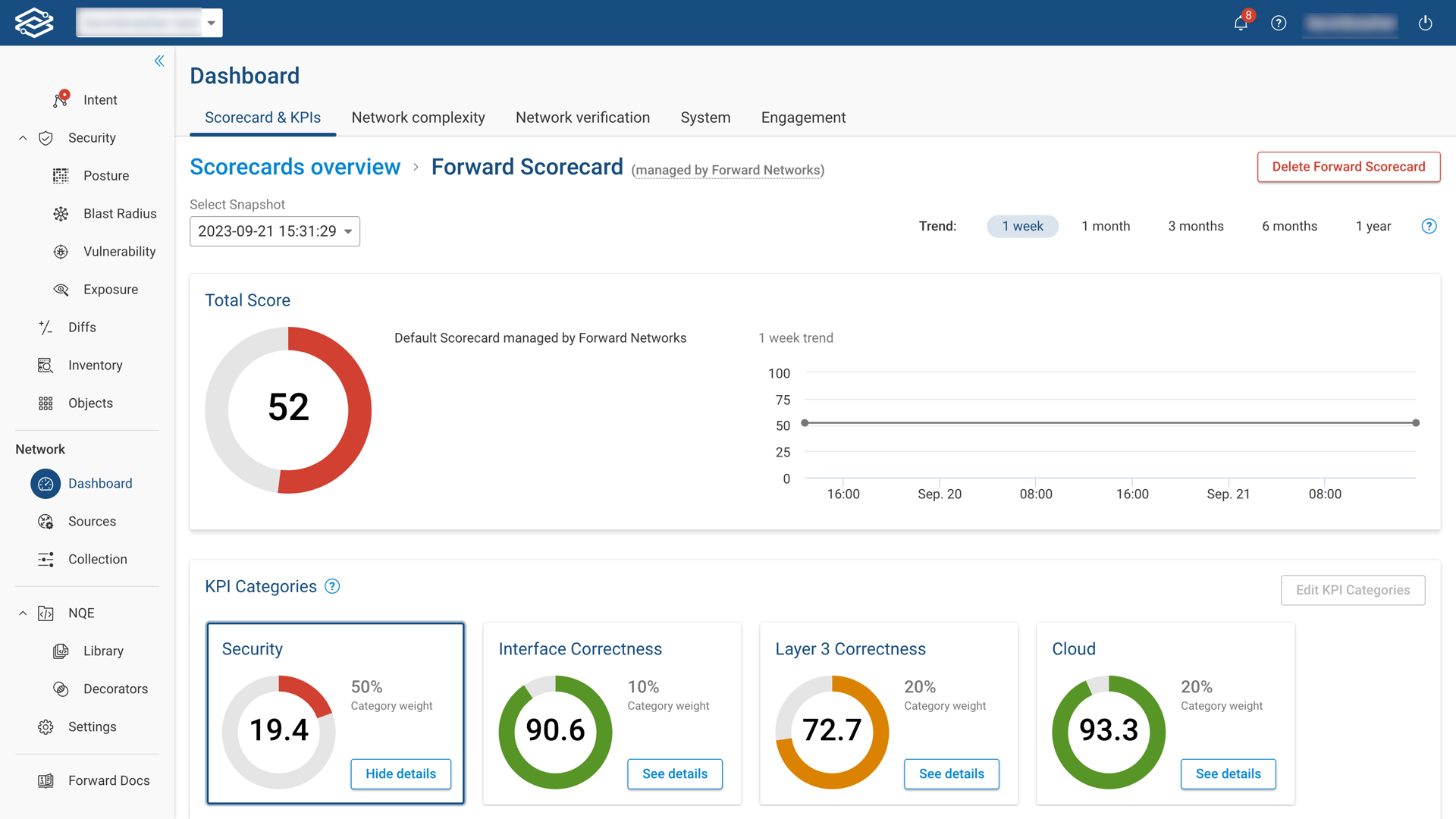Open the Exposure analysis view

point(110,289)
